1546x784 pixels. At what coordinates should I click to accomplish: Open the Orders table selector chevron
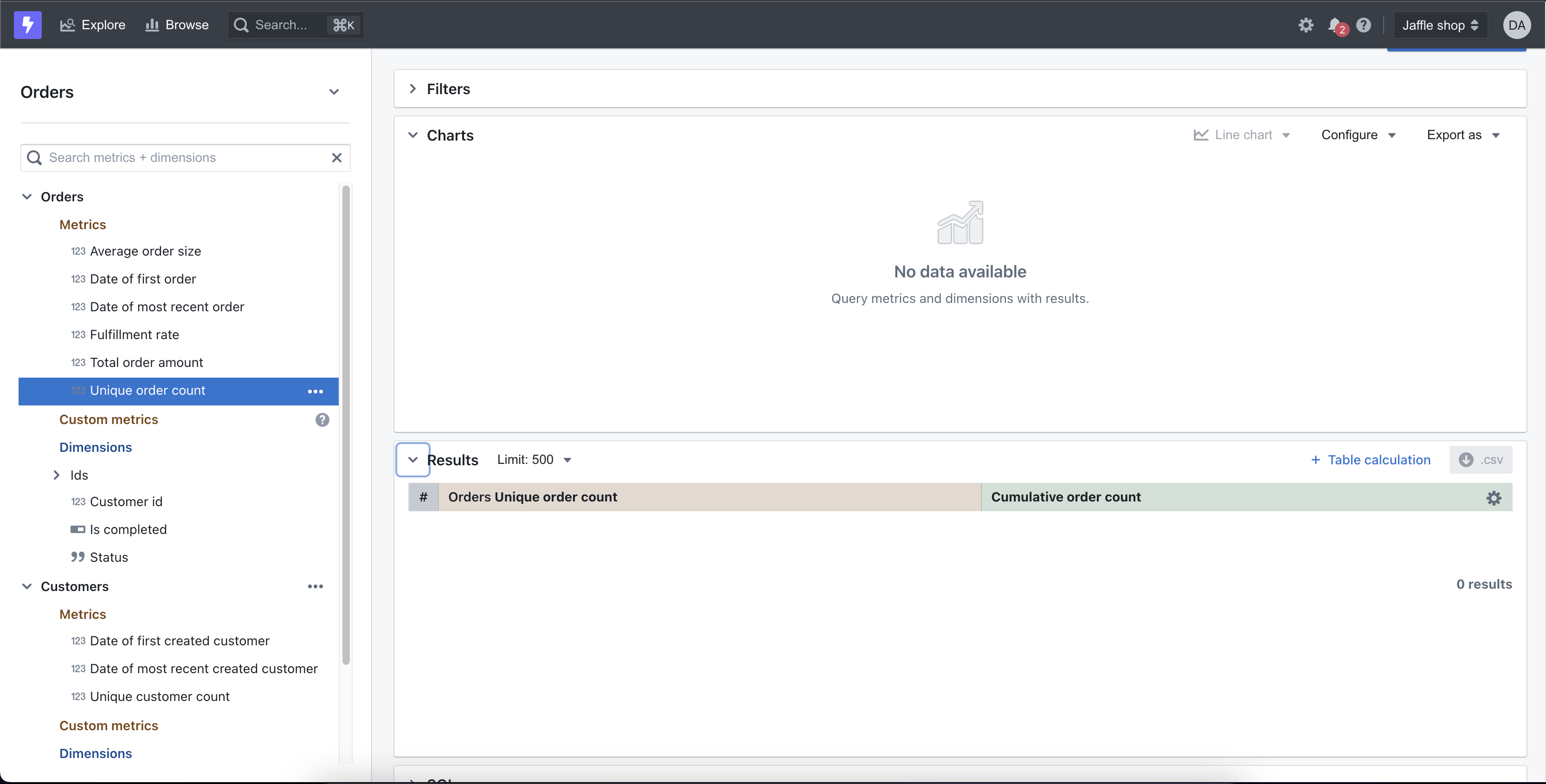pos(334,92)
